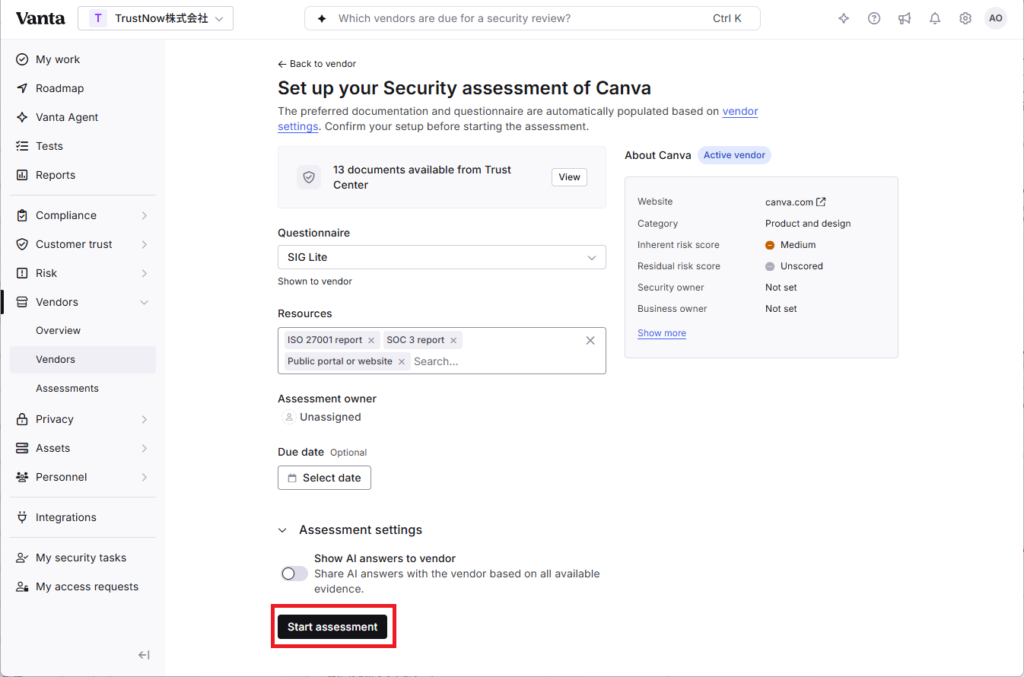Collapse sidebar with arrow icon
This screenshot has height=677, width=1024.
coord(144,655)
